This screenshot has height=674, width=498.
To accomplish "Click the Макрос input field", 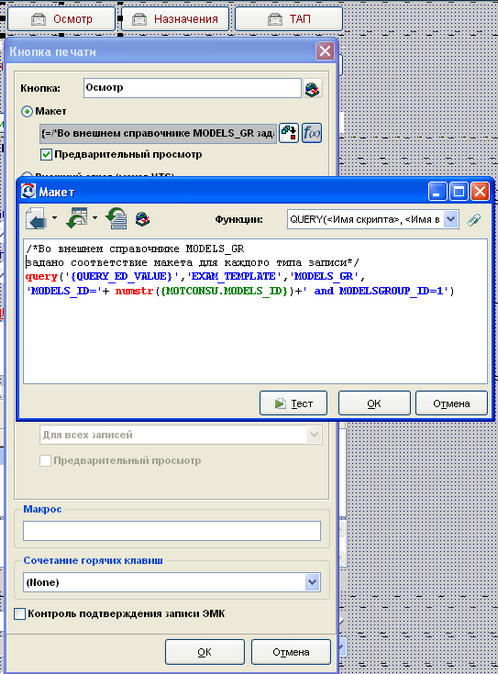I will 172,531.
